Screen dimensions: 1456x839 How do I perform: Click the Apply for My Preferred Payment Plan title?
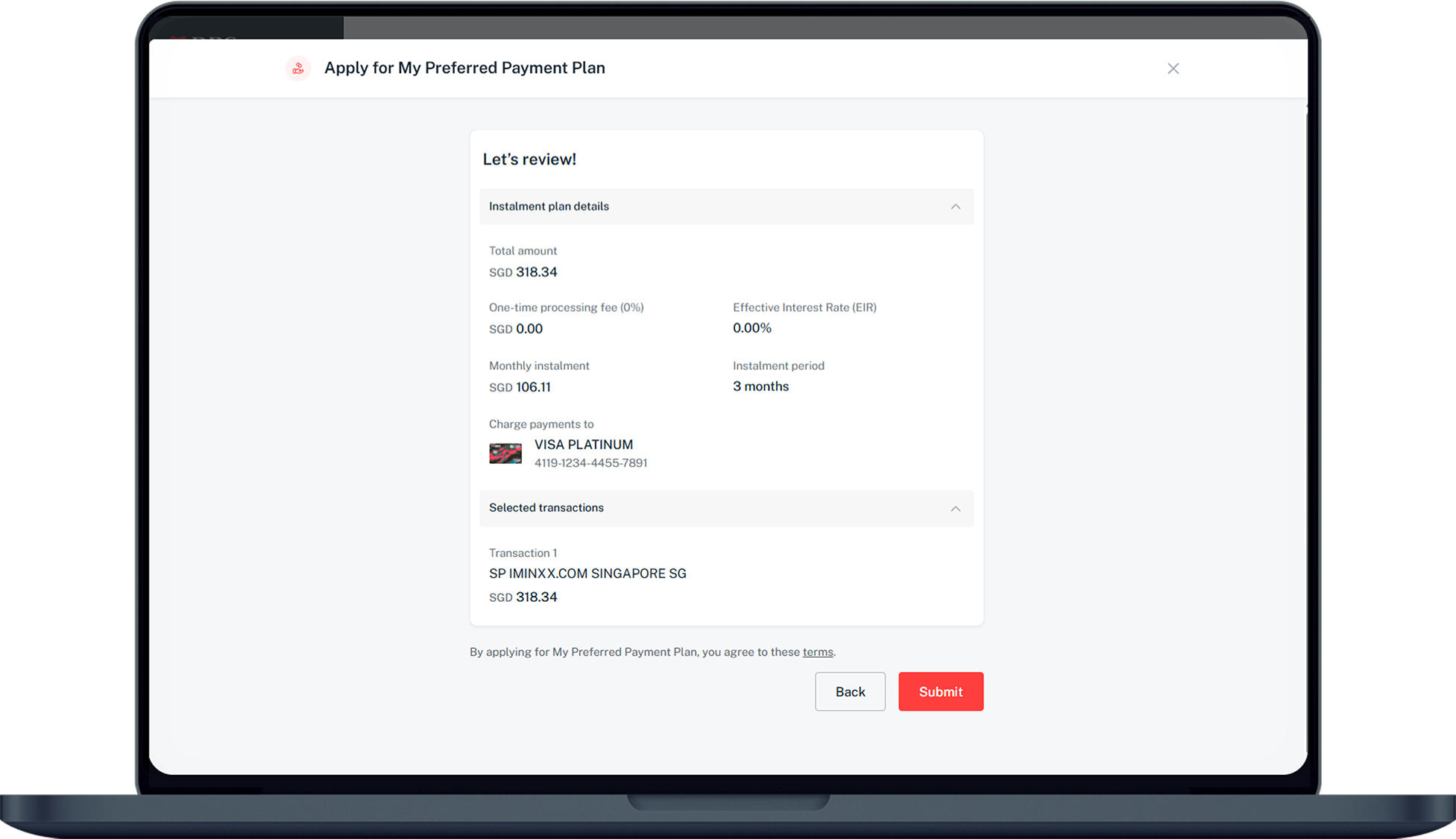click(x=464, y=68)
